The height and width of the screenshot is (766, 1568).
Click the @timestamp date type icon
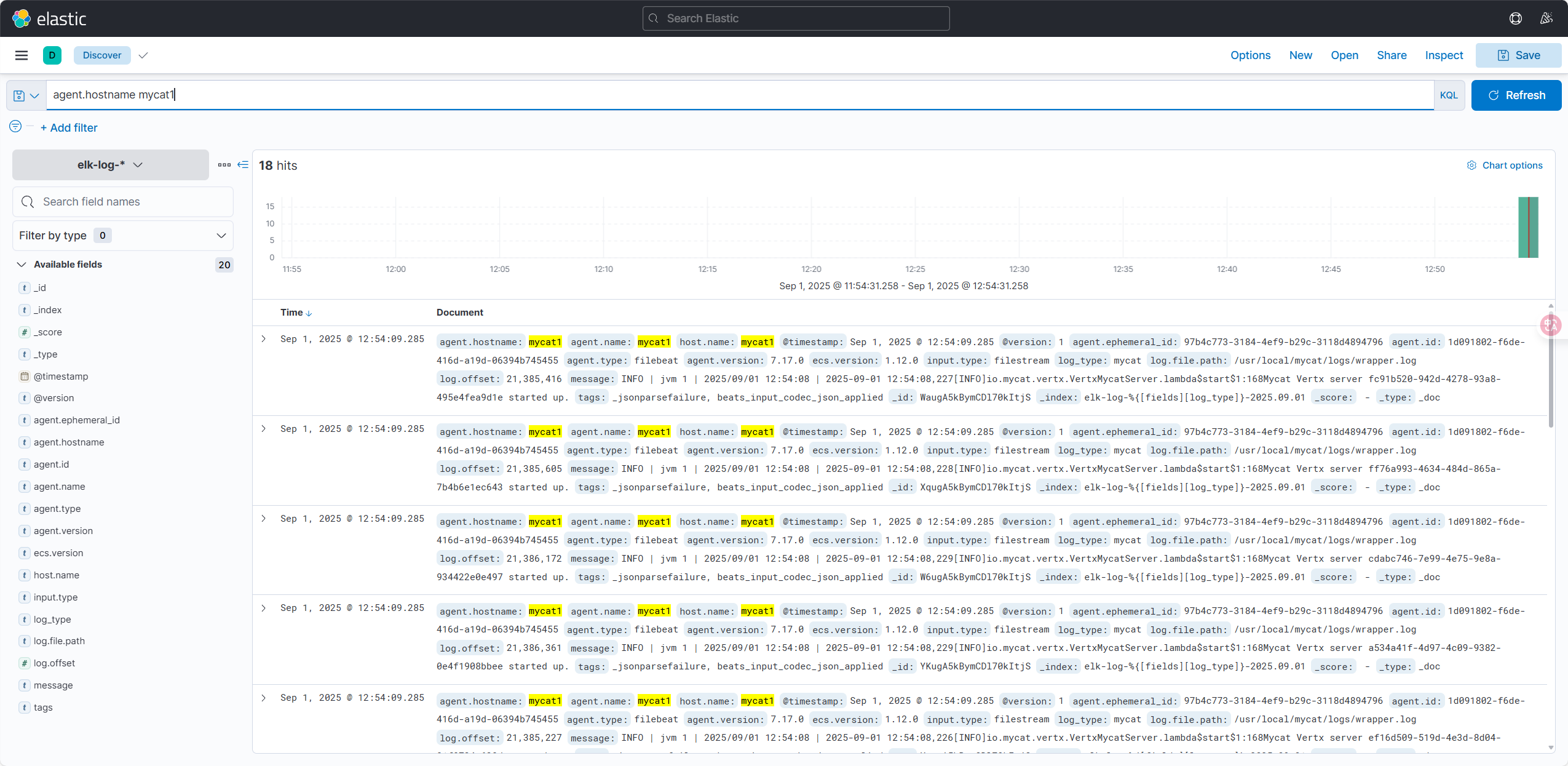25,377
